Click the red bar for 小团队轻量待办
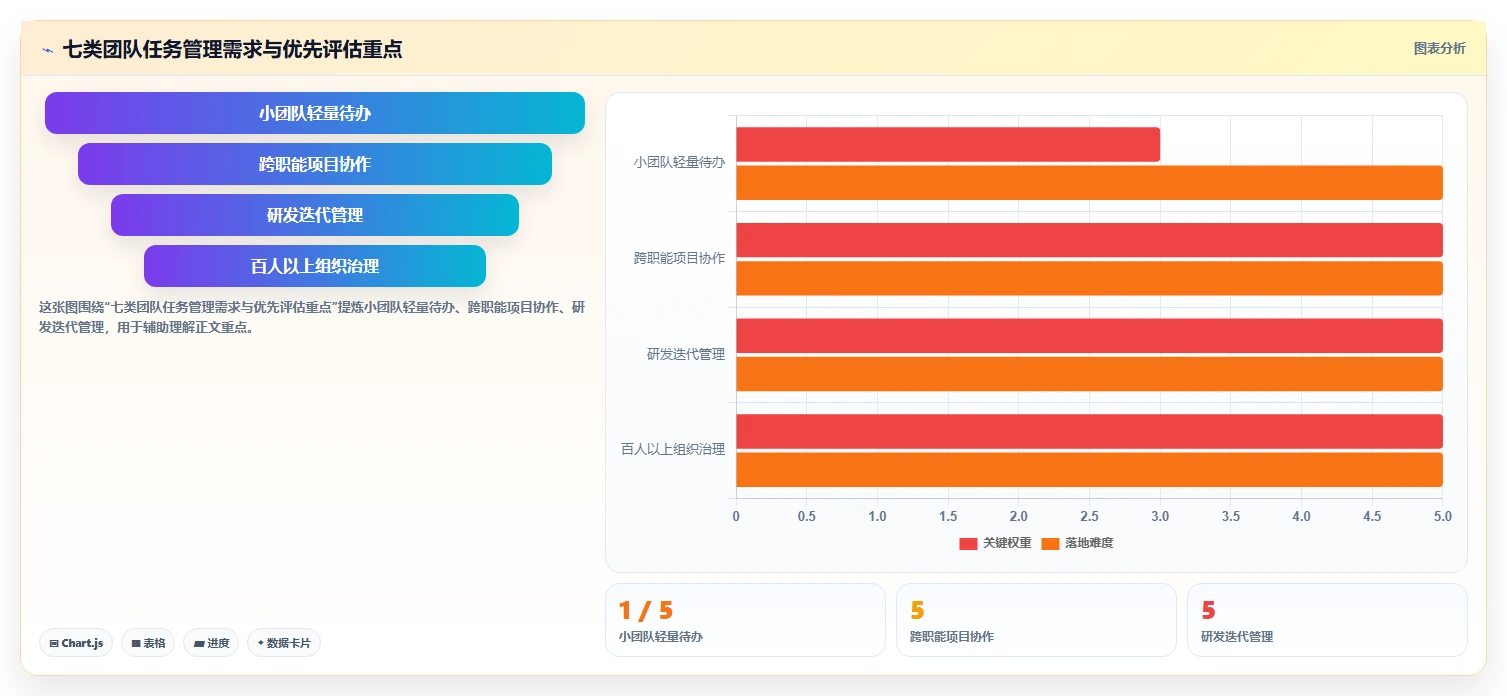 click(x=948, y=144)
